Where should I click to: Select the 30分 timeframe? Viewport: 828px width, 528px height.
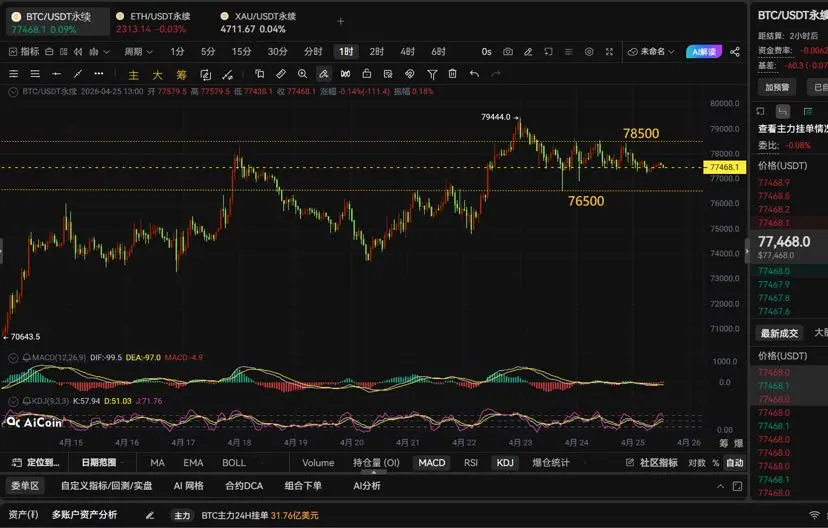277,52
